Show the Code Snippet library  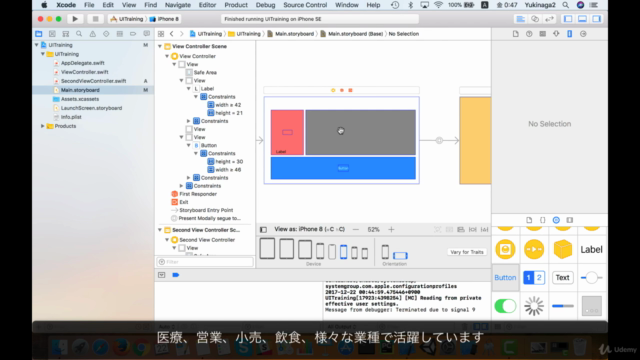tap(542, 220)
